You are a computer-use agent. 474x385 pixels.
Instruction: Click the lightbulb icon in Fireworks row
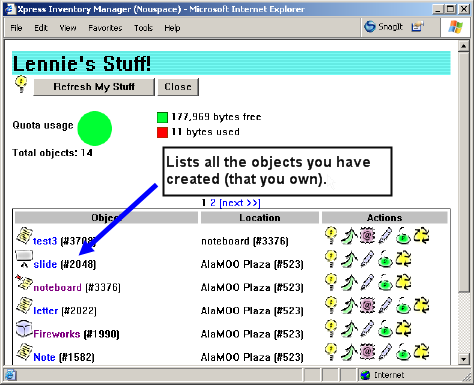click(x=331, y=329)
